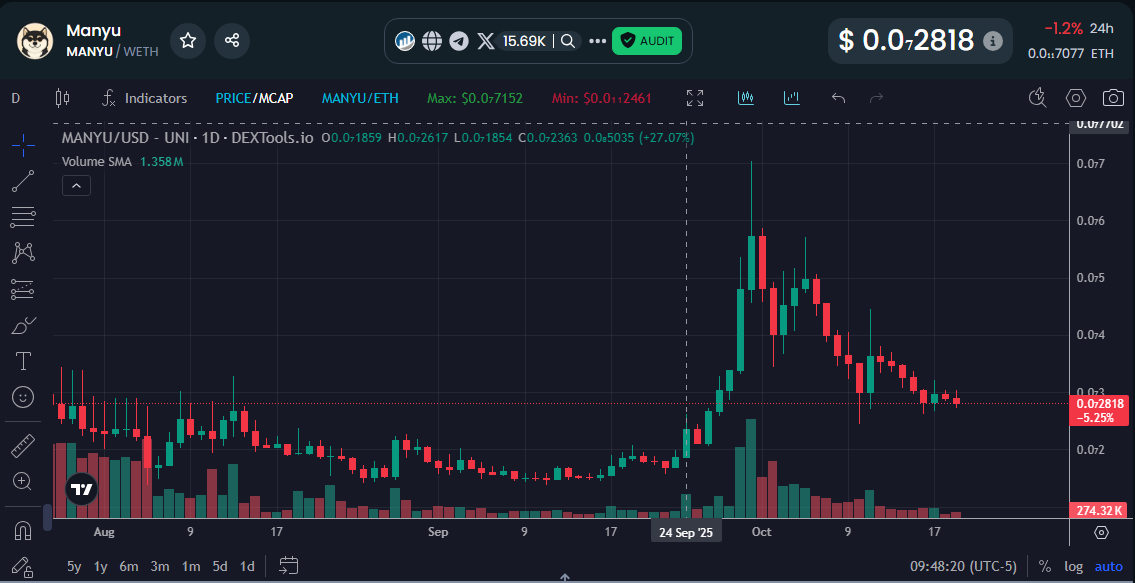The height and width of the screenshot is (583, 1135).
Task: Activate the zoom in tool
Action: tap(23, 481)
